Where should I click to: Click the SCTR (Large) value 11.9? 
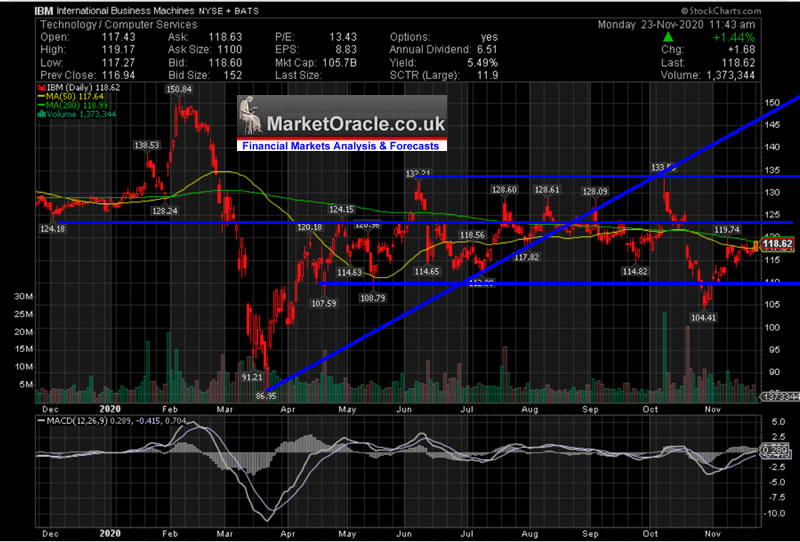point(488,76)
